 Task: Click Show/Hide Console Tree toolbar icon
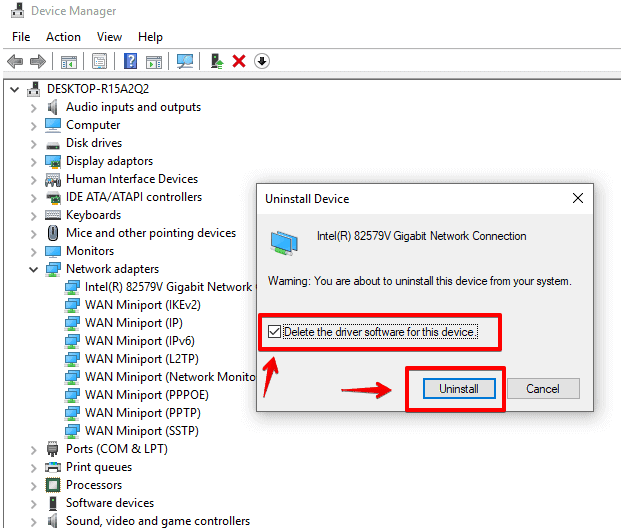(x=69, y=62)
